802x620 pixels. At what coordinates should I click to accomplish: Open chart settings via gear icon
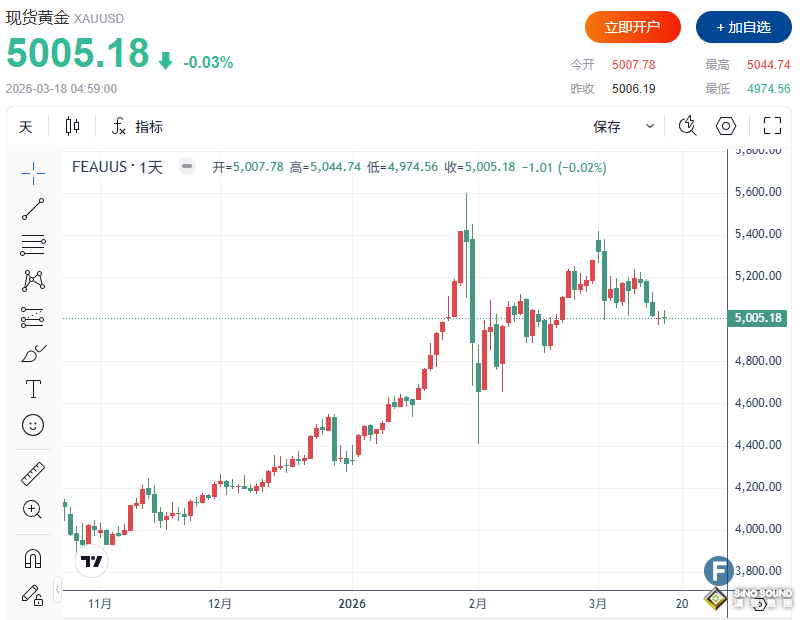726,126
